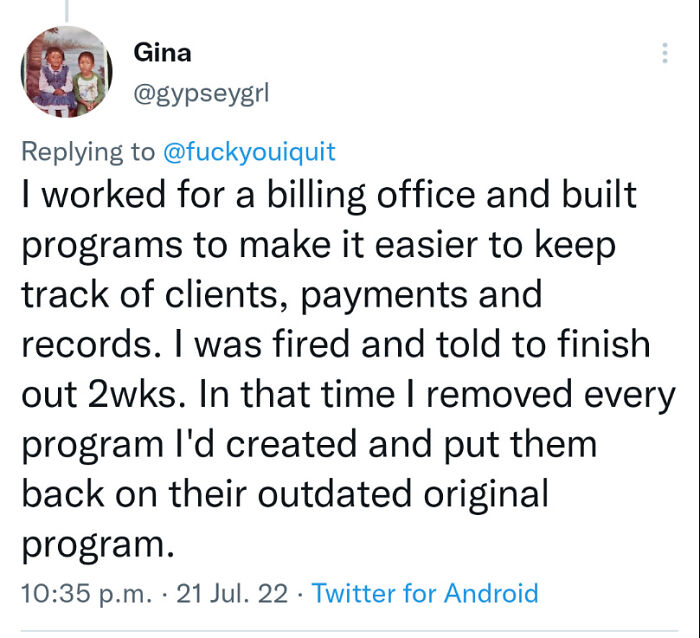700x638 pixels.
Task: Click the @gypseygrl handle
Action: pos(201,93)
